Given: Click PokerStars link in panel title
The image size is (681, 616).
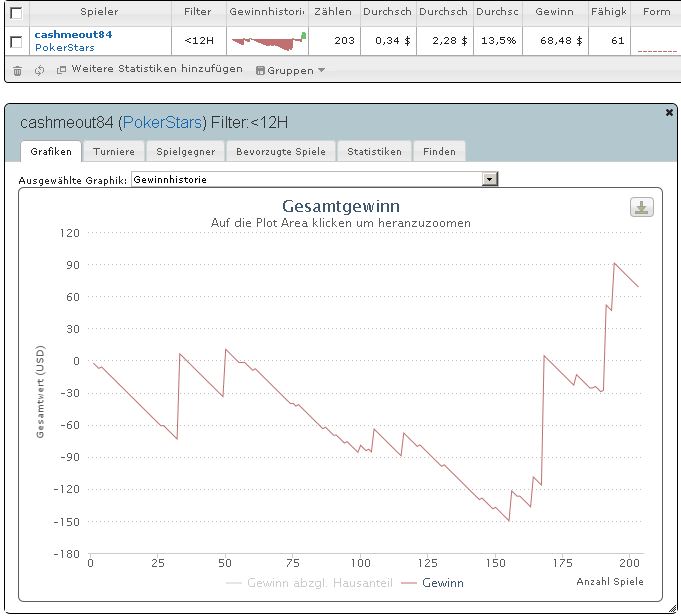Looking at the screenshot, I should tap(162, 123).
